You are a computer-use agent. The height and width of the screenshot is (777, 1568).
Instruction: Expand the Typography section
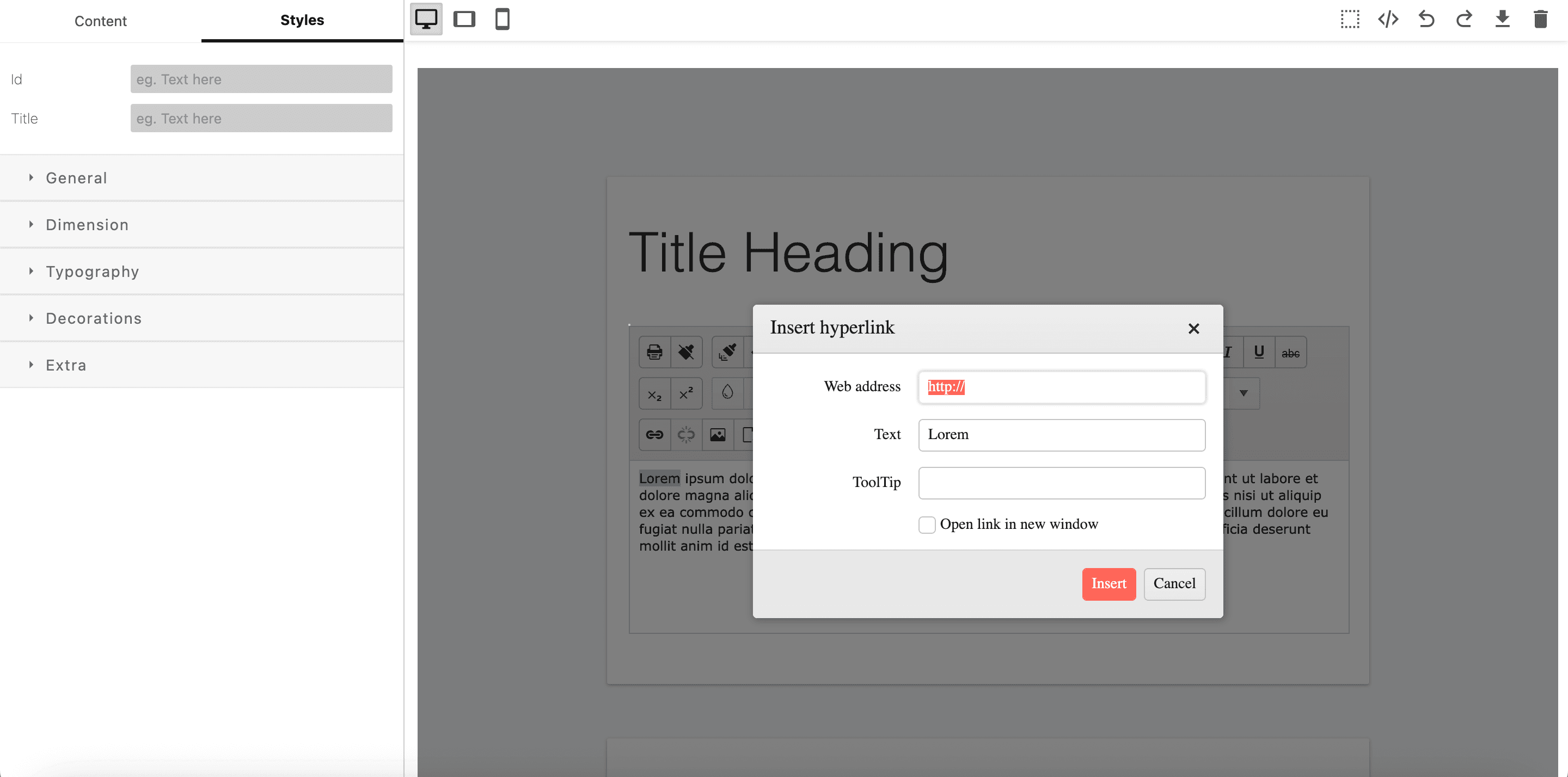pyautogui.click(x=201, y=272)
